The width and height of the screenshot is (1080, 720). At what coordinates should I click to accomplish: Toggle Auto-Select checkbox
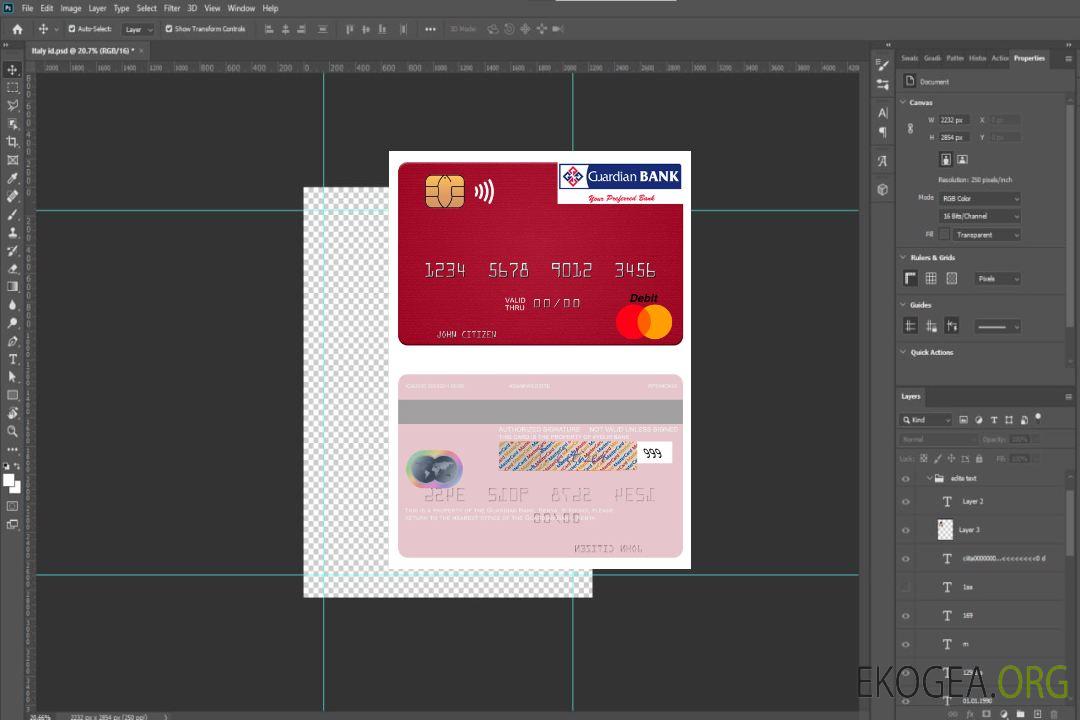[x=72, y=29]
